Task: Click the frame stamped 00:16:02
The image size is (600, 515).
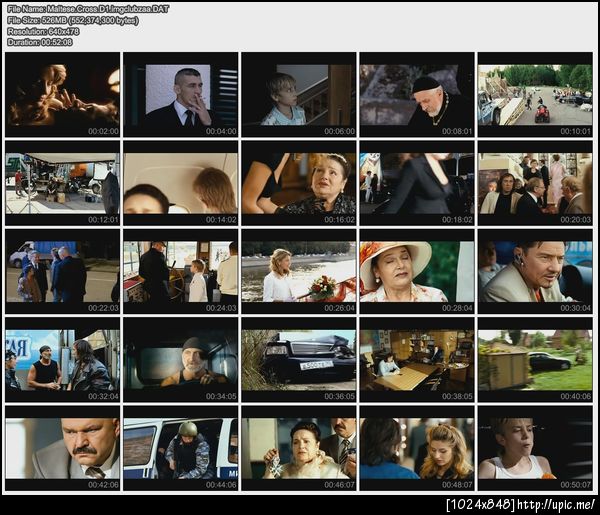Action: click(x=299, y=183)
